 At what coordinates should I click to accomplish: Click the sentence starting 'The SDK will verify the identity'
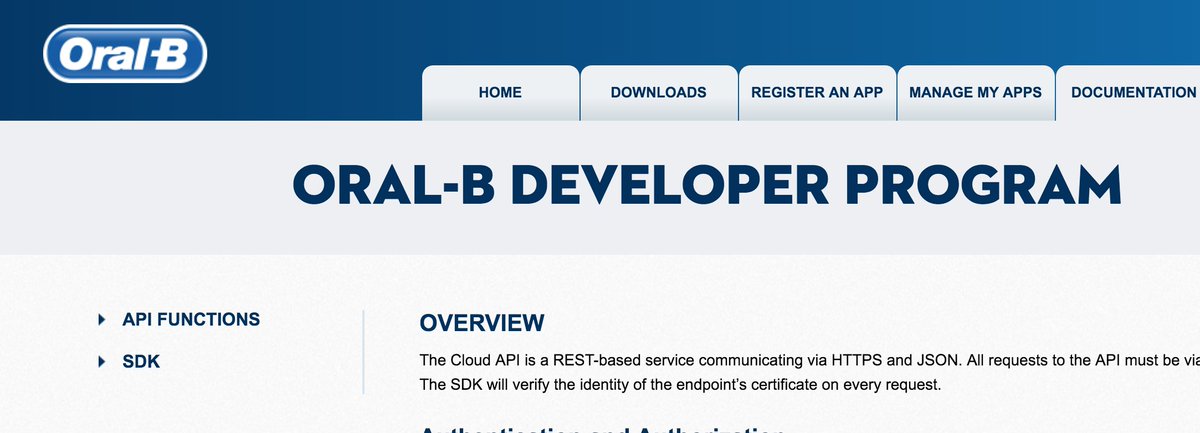coord(680,385)
